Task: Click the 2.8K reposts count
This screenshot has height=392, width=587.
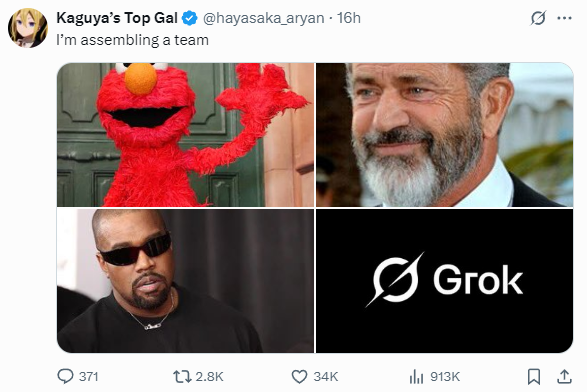Action: pos(209,376)
